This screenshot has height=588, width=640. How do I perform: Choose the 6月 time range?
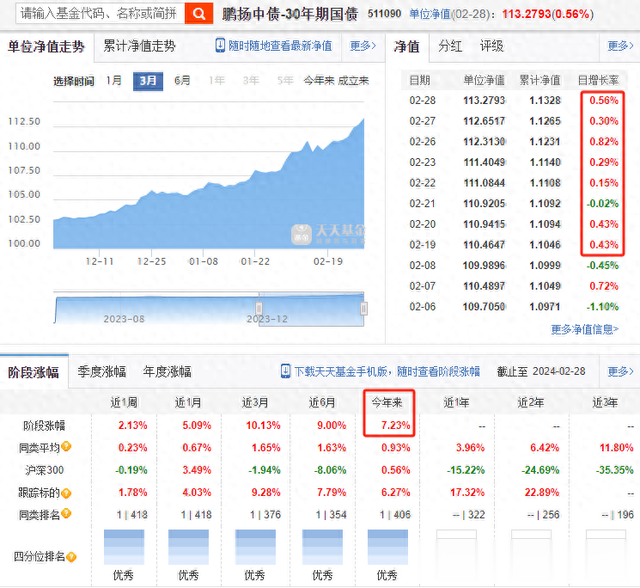pos(182,81)
